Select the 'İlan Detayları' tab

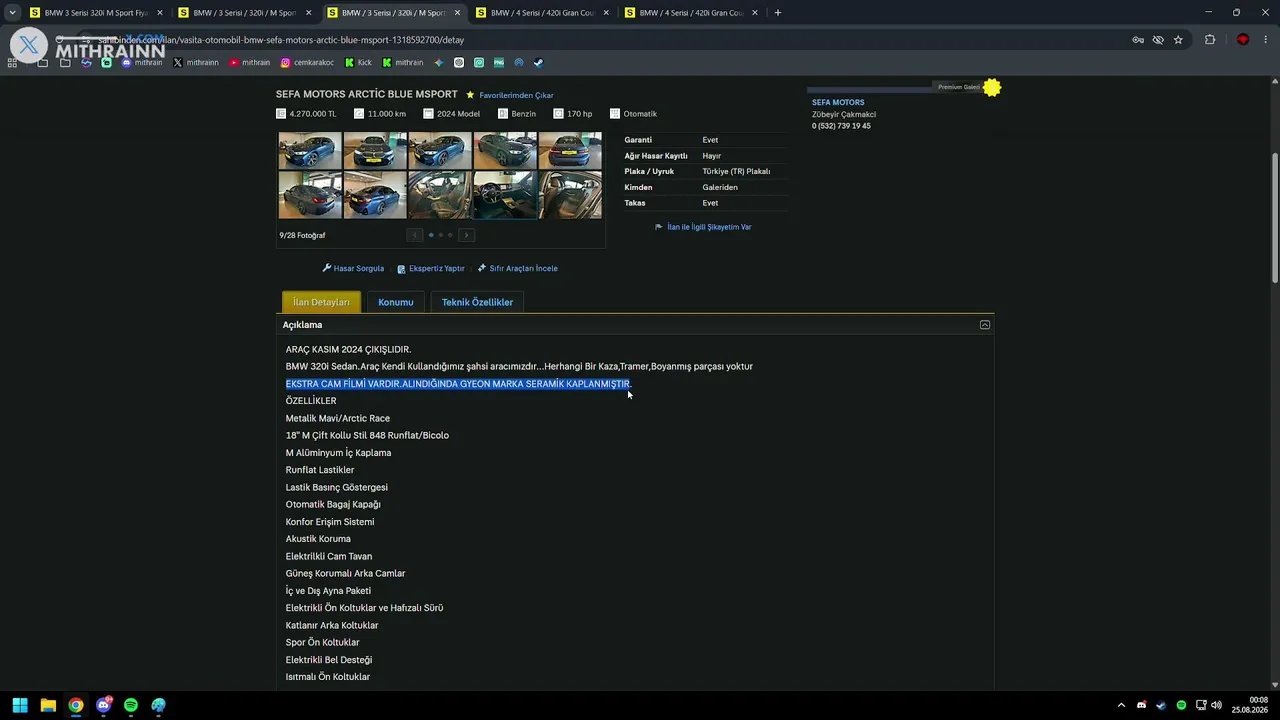tap(321, 302)
